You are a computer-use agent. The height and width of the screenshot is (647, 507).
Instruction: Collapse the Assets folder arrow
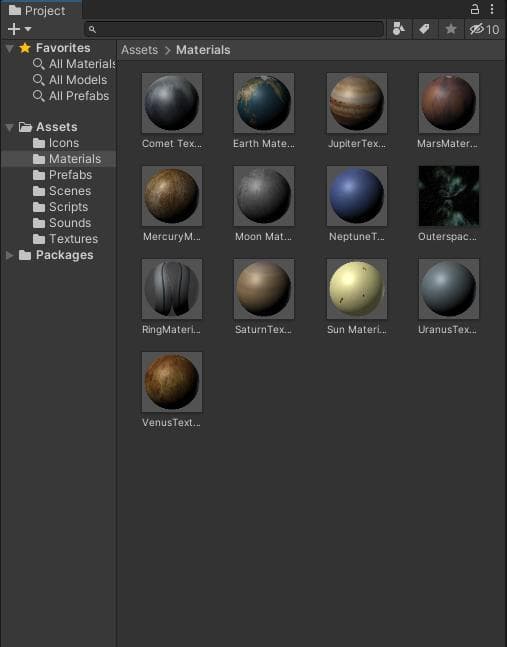pyautogui.click(x=9, y=128)
